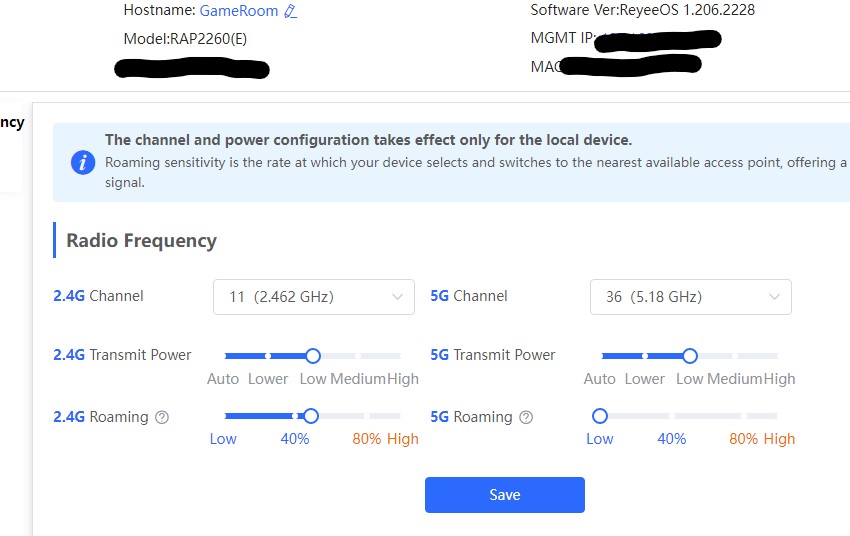Set 2.4G Transmit Power to Lower
Viewport: 850px width, 536px height.
(x=268, y=355)
